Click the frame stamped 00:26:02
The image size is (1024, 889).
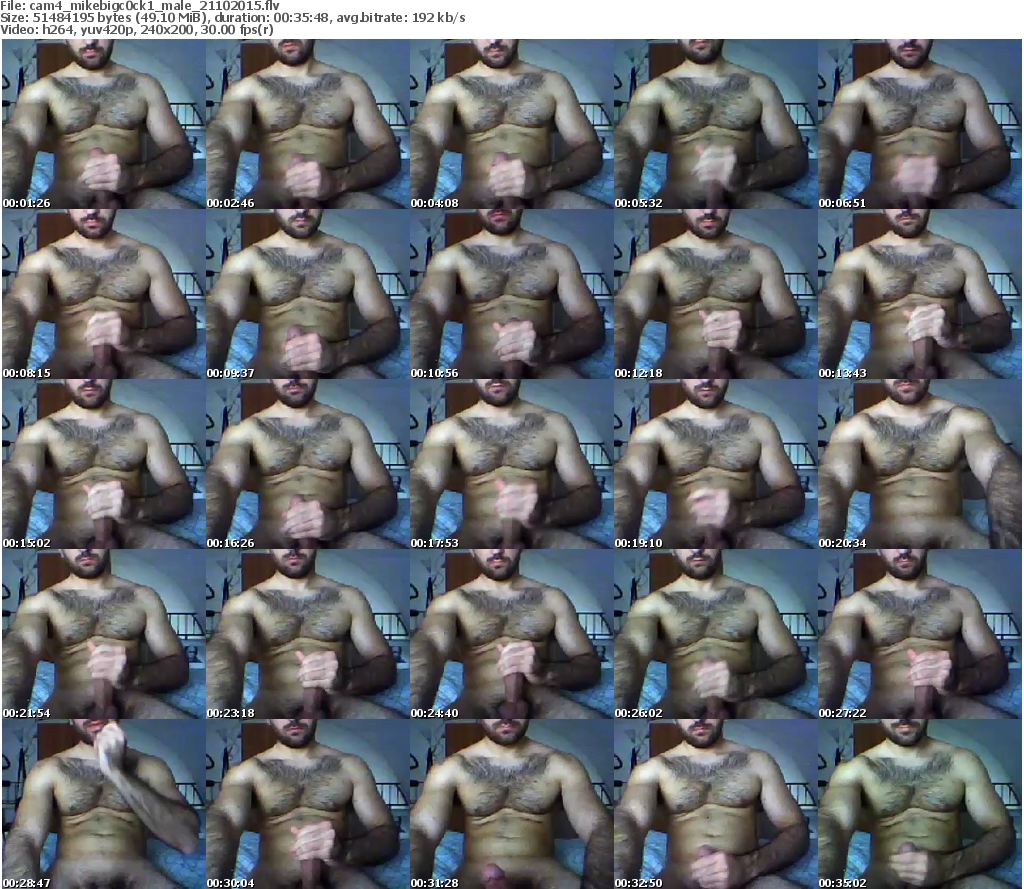(716, 634)
